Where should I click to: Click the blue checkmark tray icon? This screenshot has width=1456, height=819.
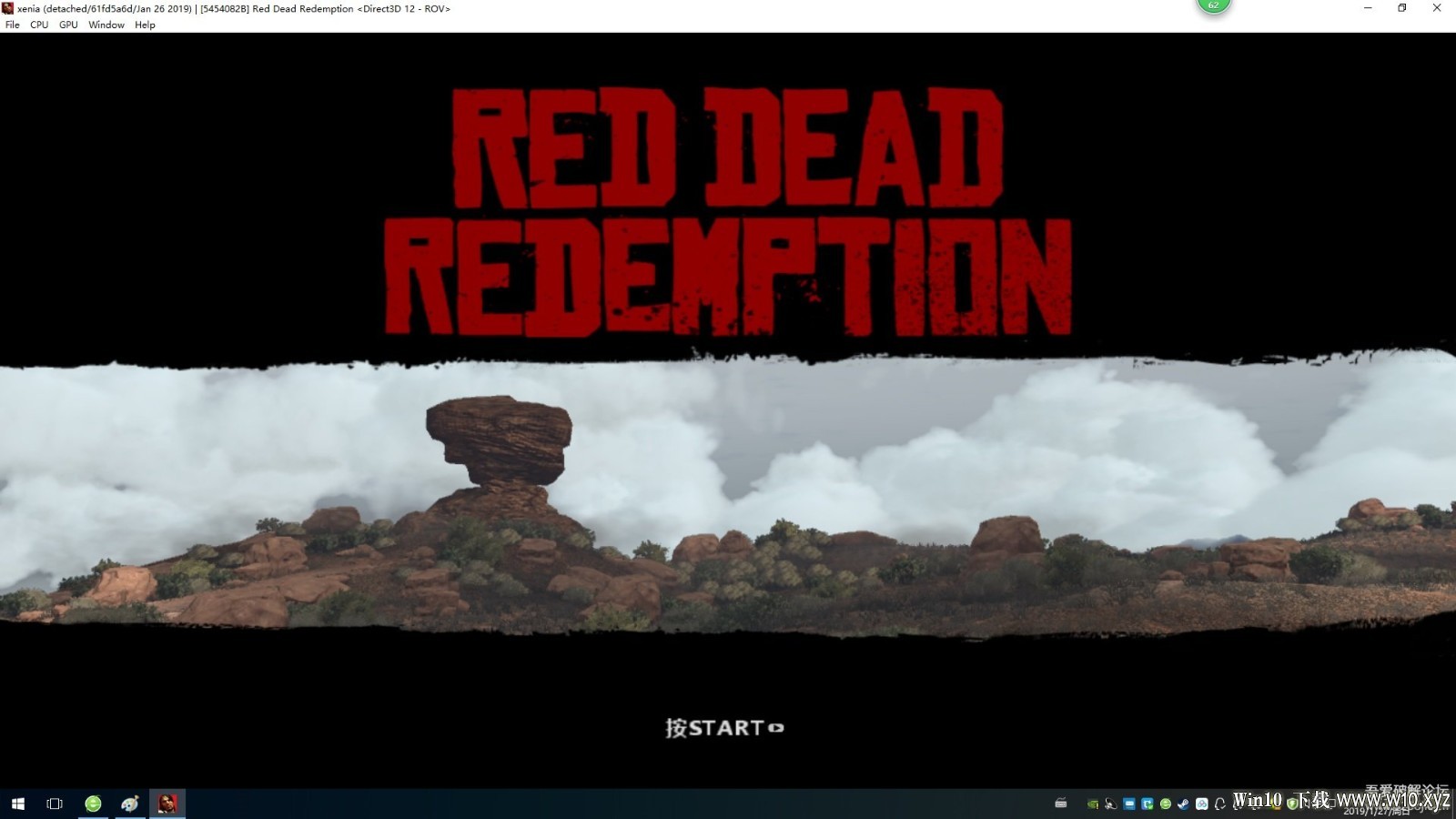click(x=1148, y=804)
